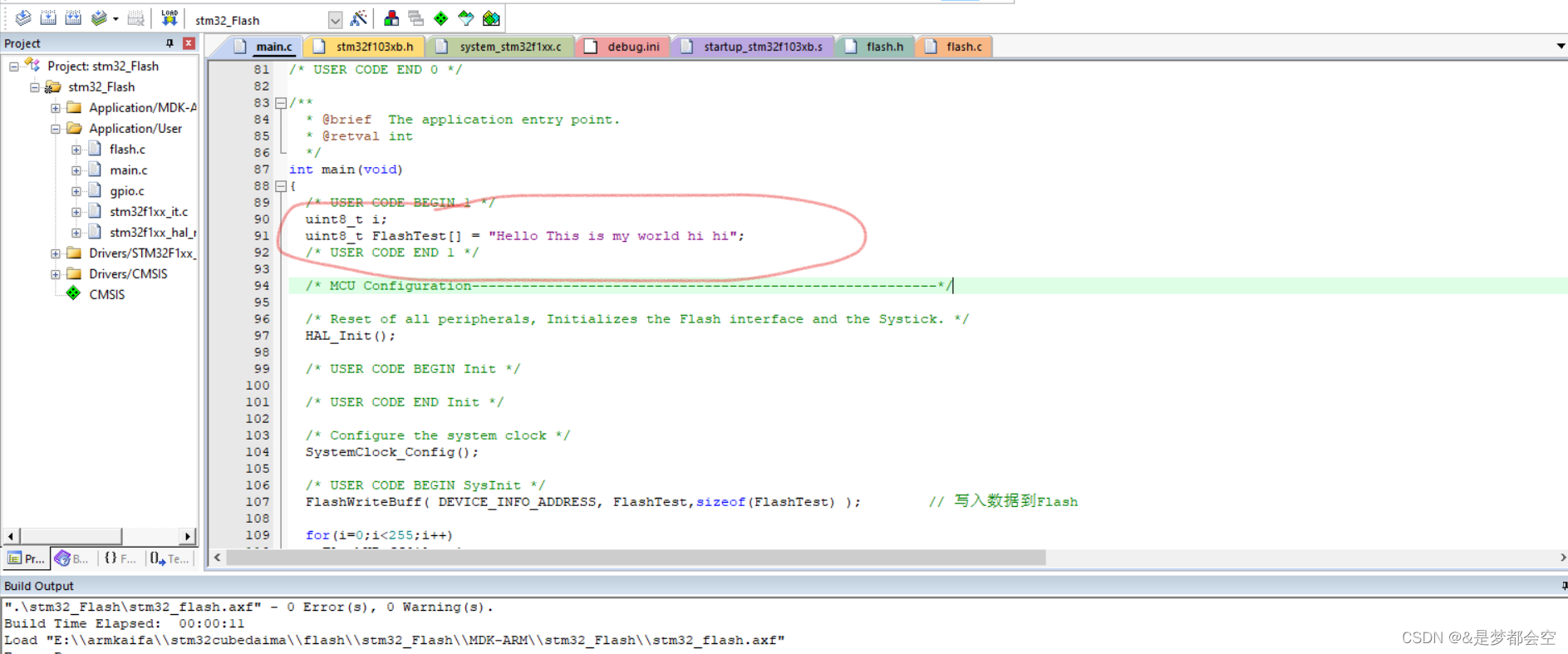This screenshot has width=1568, height=654.
Task: Click the project panel scroll-right arrow
Action: coord(188,536)
